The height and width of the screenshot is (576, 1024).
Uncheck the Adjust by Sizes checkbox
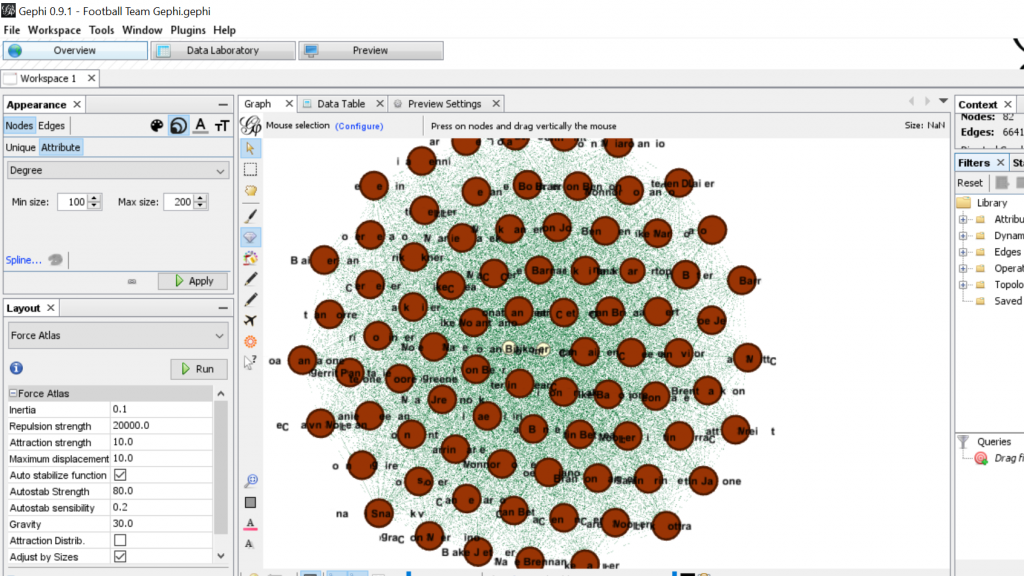point(120,557)
